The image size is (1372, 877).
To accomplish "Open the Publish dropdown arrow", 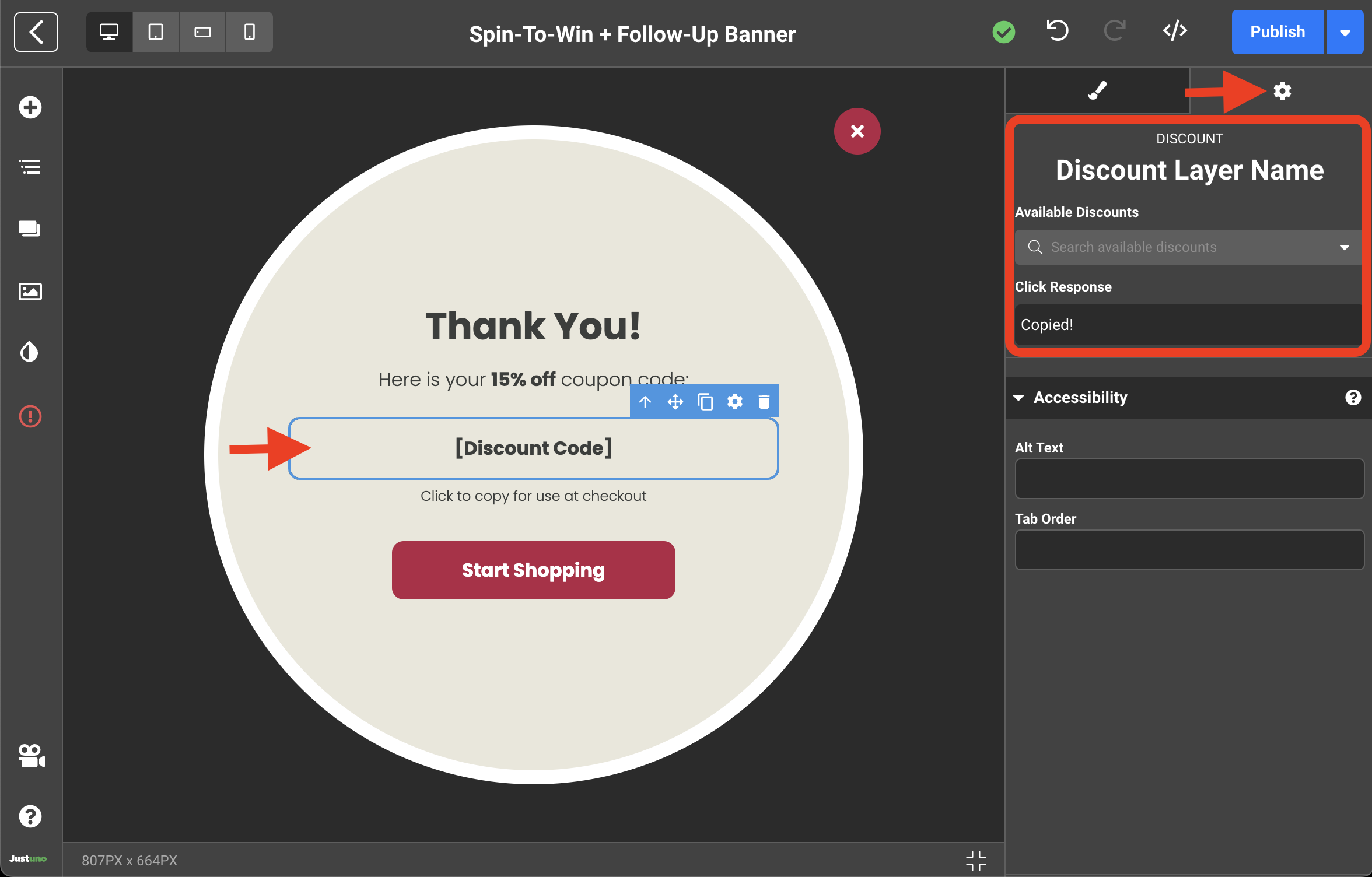I will click(1345, 32).
